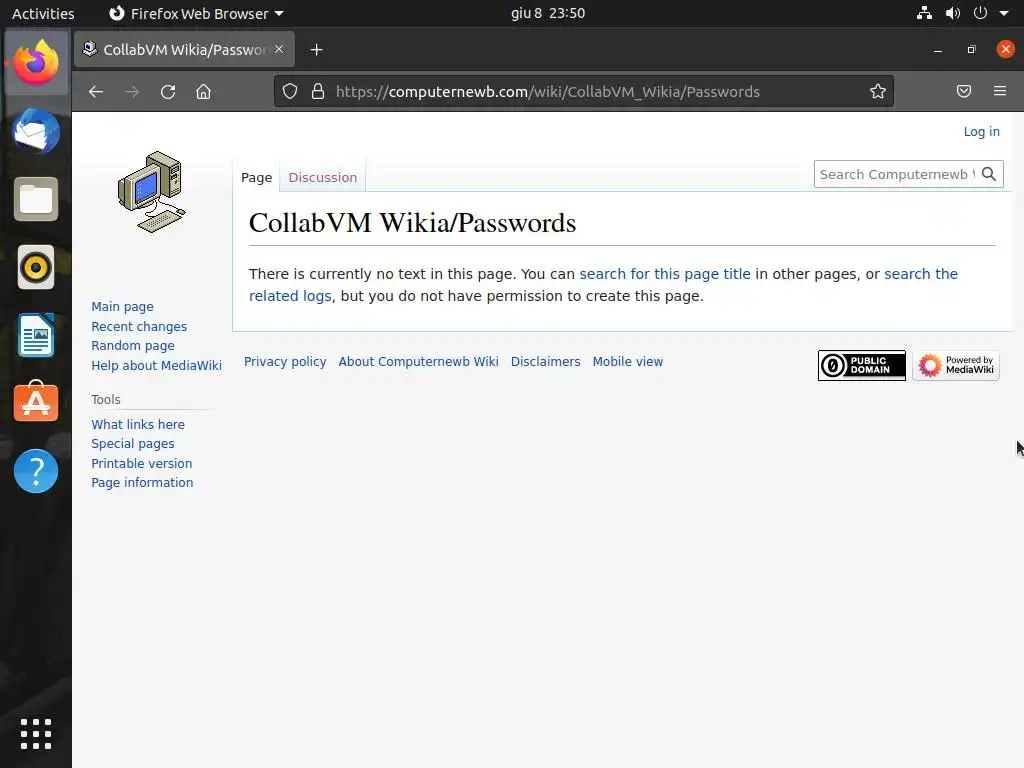
Task: Launch Thunderbird mail from the dock
Action: (x=36, y=131)
